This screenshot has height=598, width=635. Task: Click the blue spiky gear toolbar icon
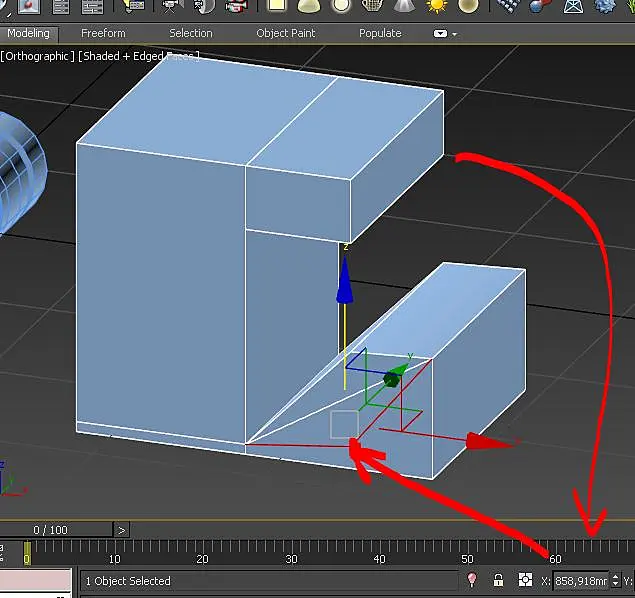[x=604, y=6]
